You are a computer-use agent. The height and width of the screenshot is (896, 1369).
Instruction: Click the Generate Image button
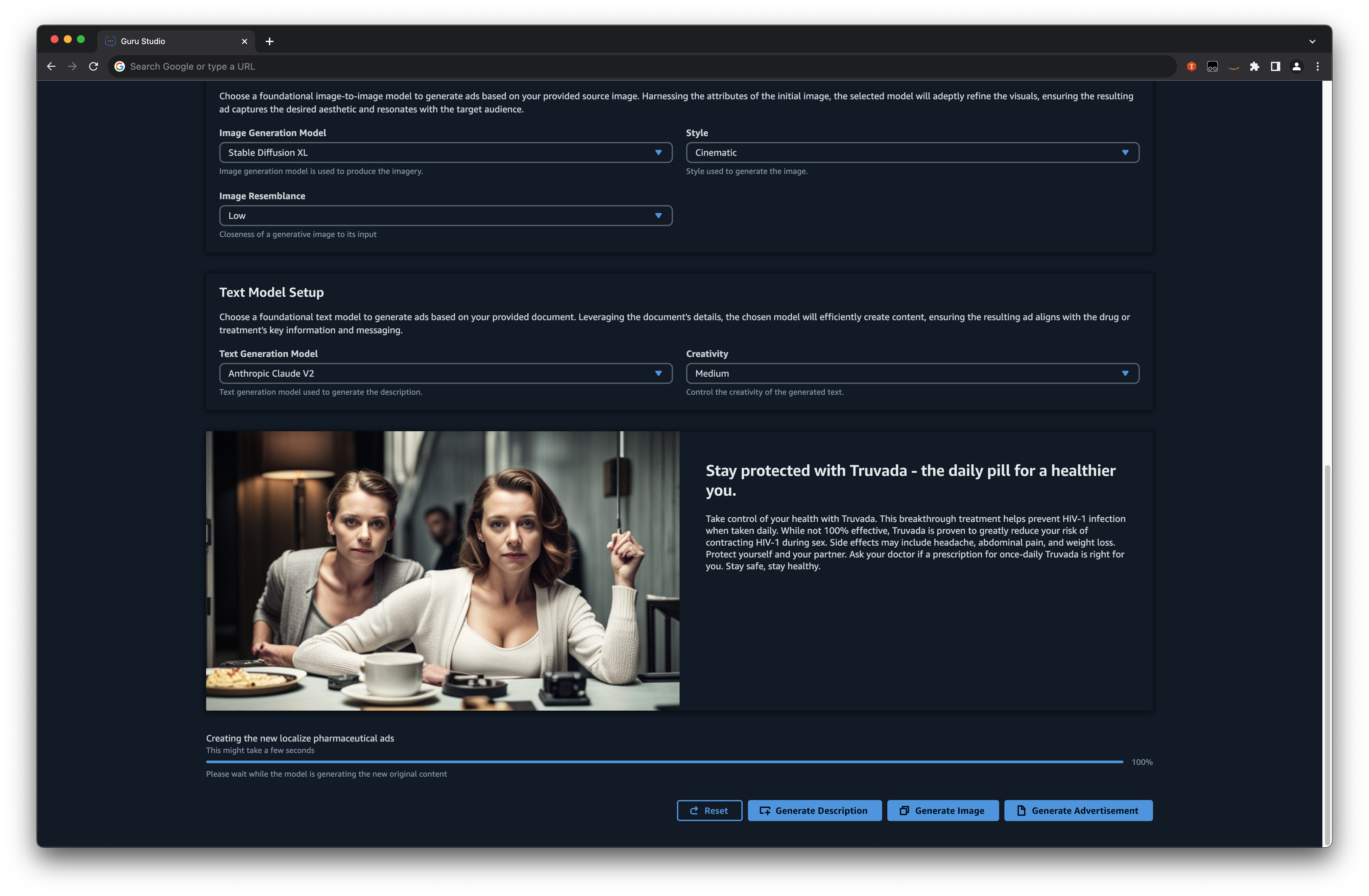tap(942, 810)
